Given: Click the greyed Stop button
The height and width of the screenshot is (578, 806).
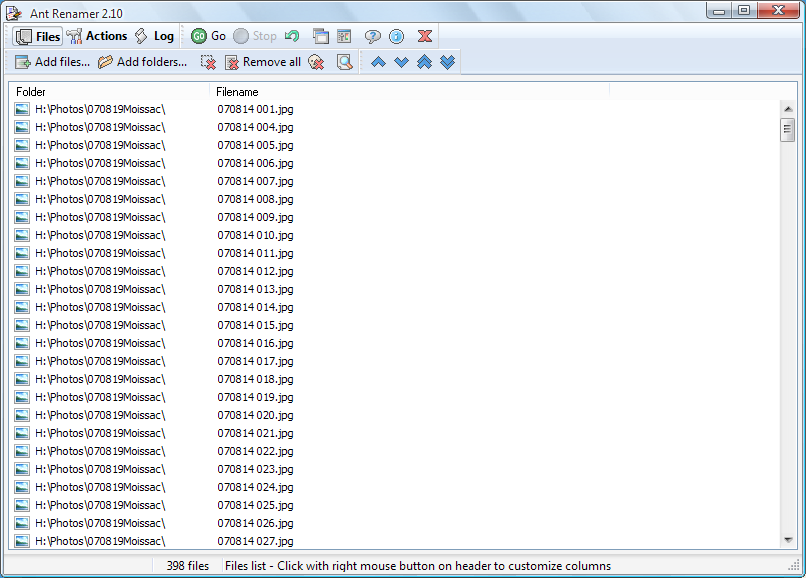Looking at the screenshot, I should [x=255, y=36].
